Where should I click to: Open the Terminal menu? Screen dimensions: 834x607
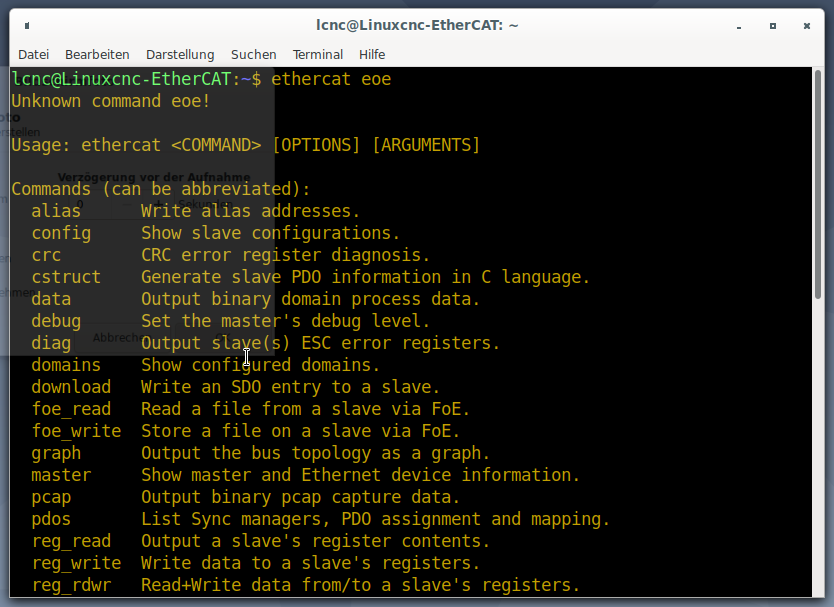318,55
